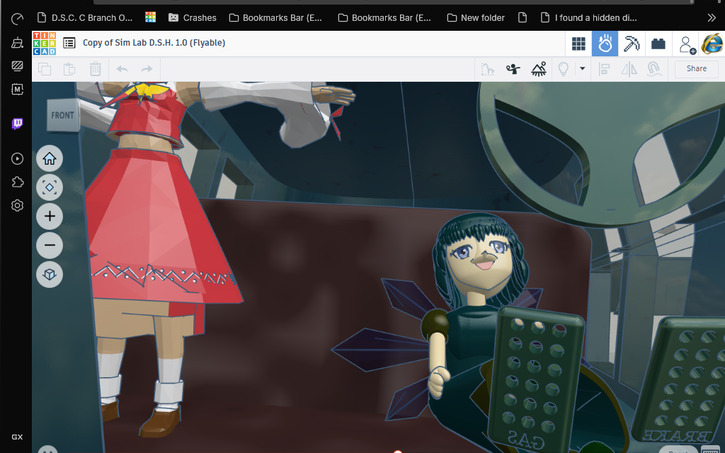Expand the New folder bookmark folder

click(475, 18)
